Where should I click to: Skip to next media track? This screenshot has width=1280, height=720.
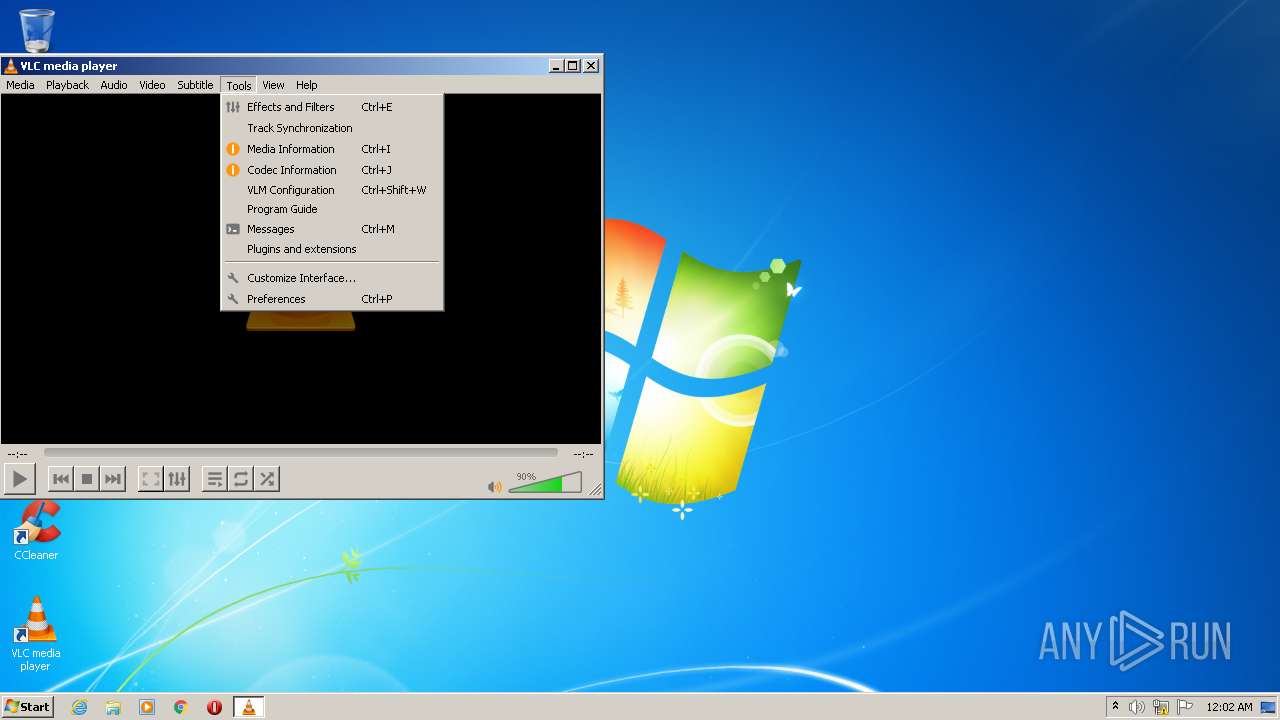(113, 479)
